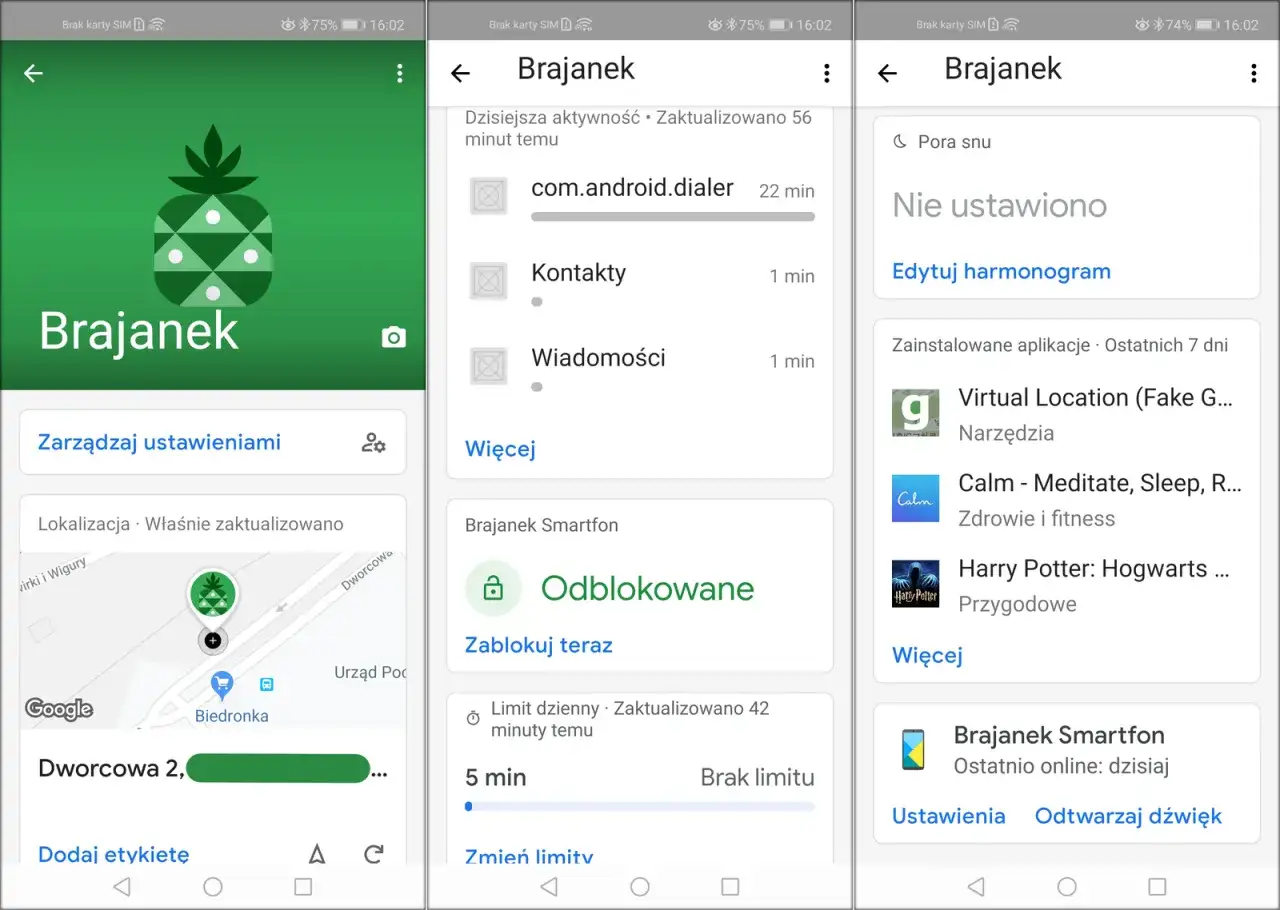Open the overflow menu on the right Brajanek screen
The image size is (1280, 910).
click(x=1253, y=73)
